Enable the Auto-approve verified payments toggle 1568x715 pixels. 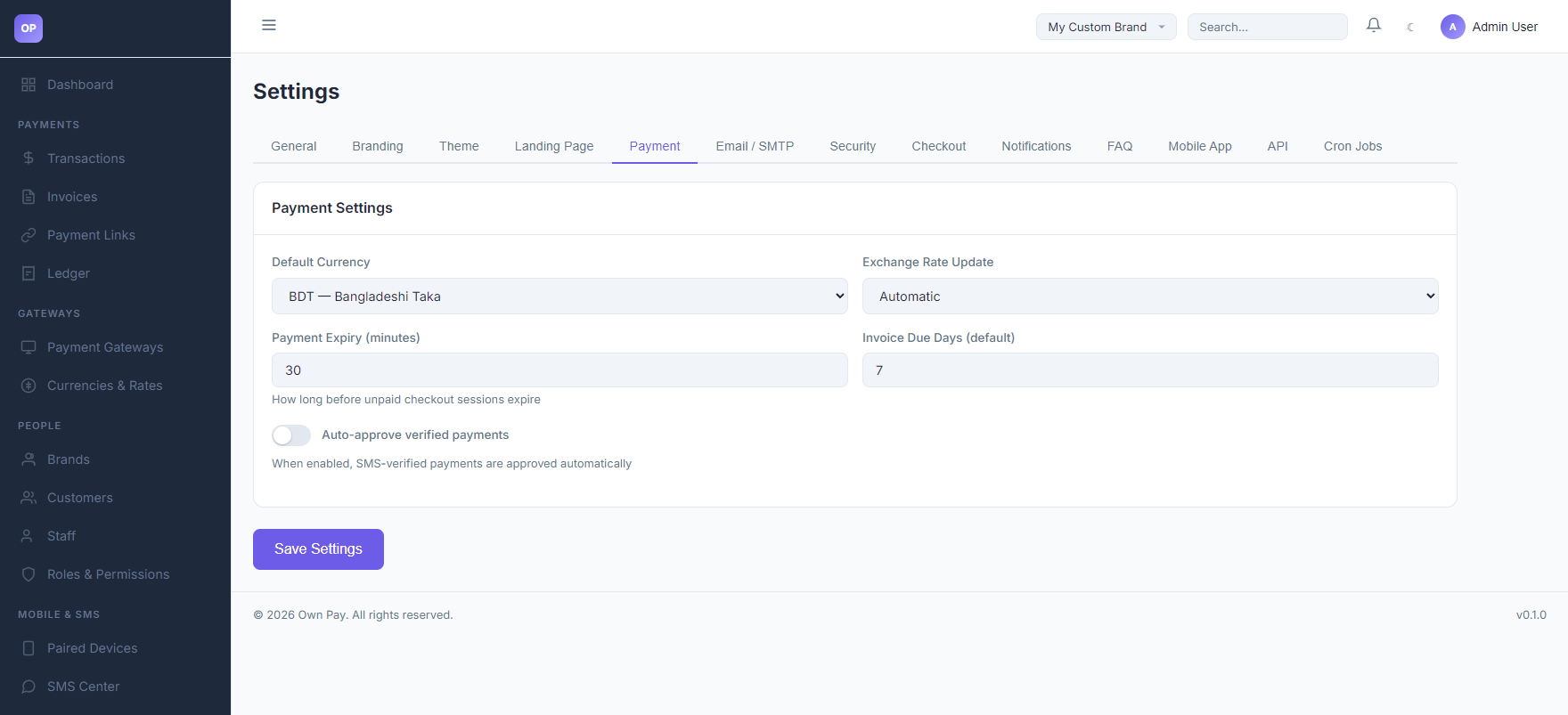(291, 435)
